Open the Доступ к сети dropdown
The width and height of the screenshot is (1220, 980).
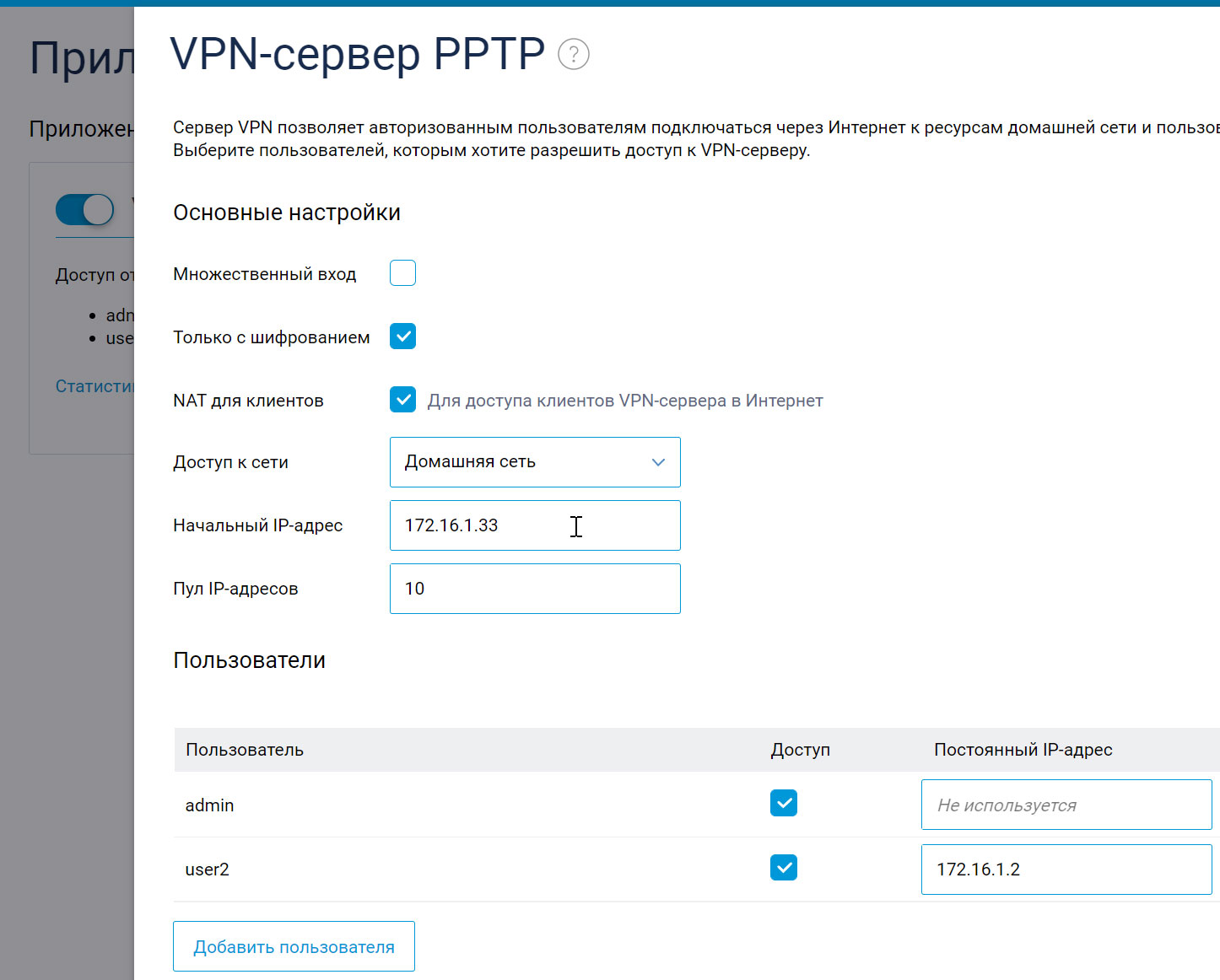tap(535, 462)
